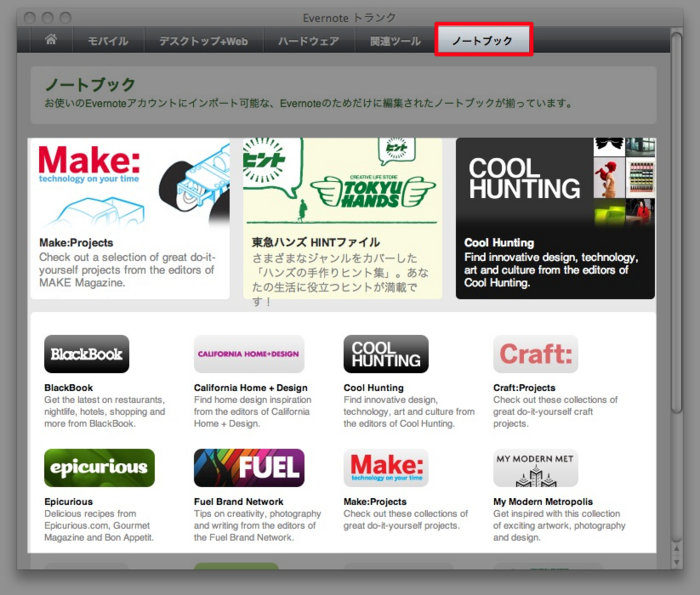This screenshot has width=700, height=595.
Task: Open California Home + Design title link
Action: (x=251, y=387)
